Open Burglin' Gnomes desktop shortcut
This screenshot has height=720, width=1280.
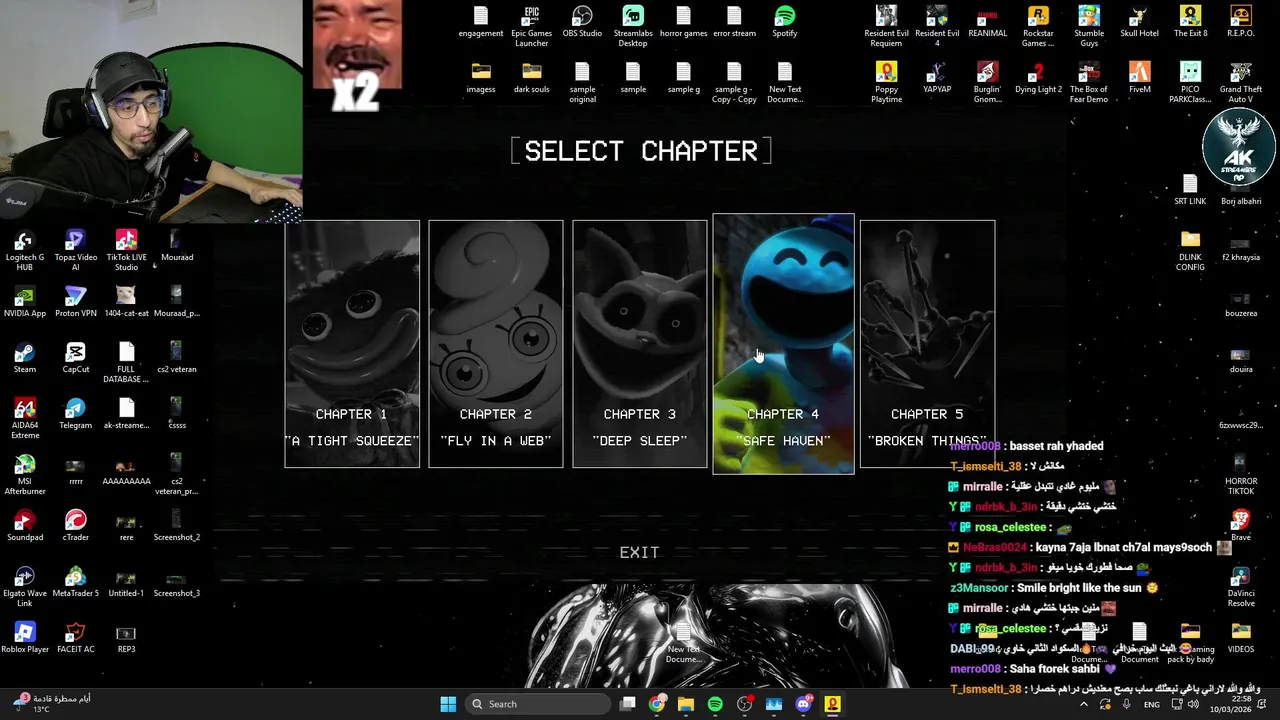(x=988, y=82)
